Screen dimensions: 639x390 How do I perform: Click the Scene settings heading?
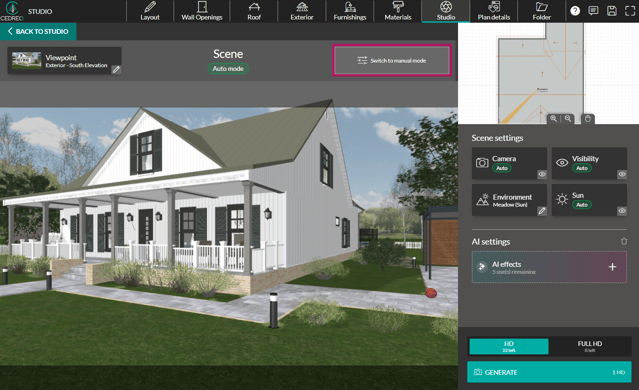pos(497,138)
